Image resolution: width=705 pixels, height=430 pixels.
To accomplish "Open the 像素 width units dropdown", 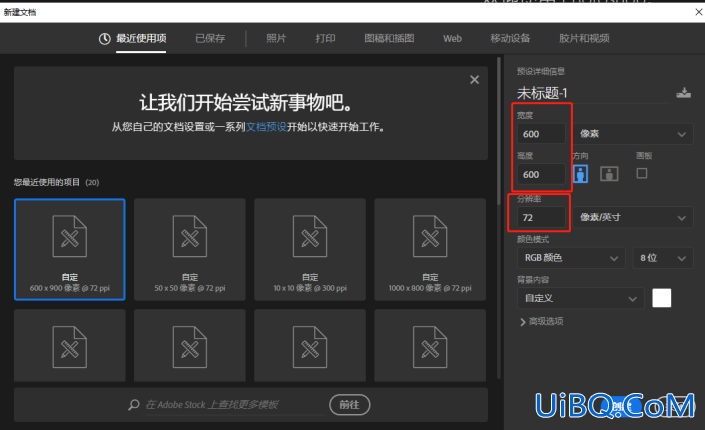I will pyautogui.click(x=633, y=134).
